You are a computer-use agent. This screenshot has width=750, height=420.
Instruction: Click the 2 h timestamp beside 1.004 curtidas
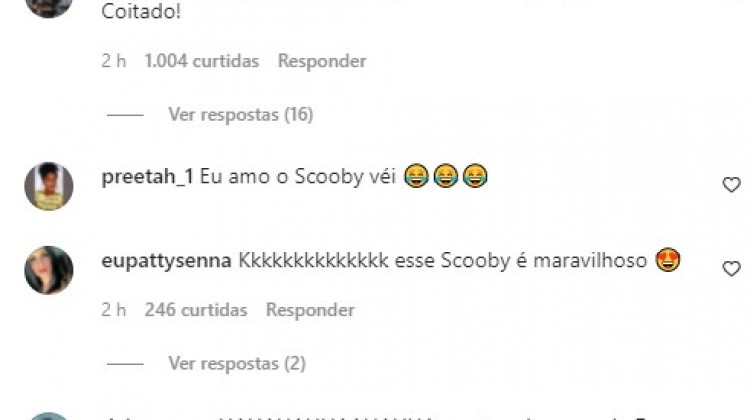[114, 61]
